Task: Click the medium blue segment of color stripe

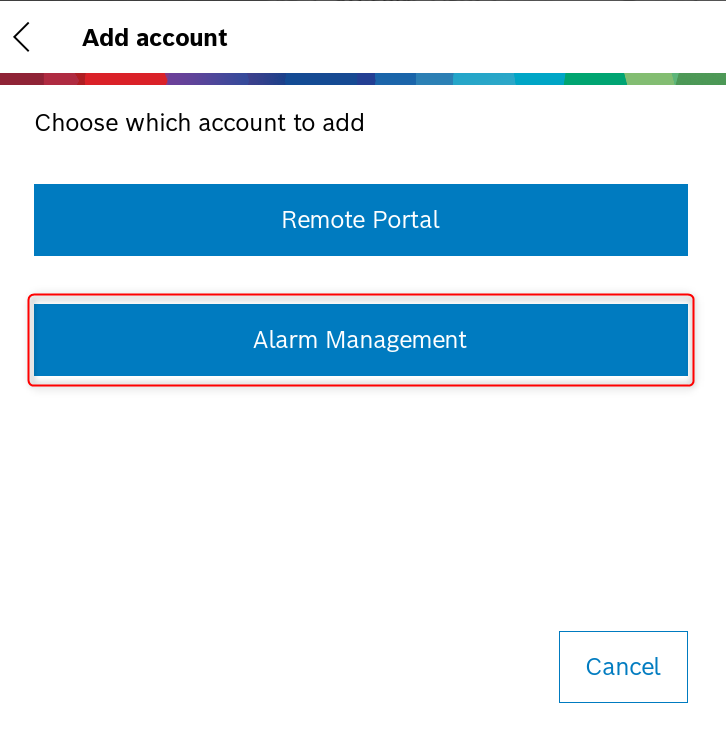Action: pos(395,78)
